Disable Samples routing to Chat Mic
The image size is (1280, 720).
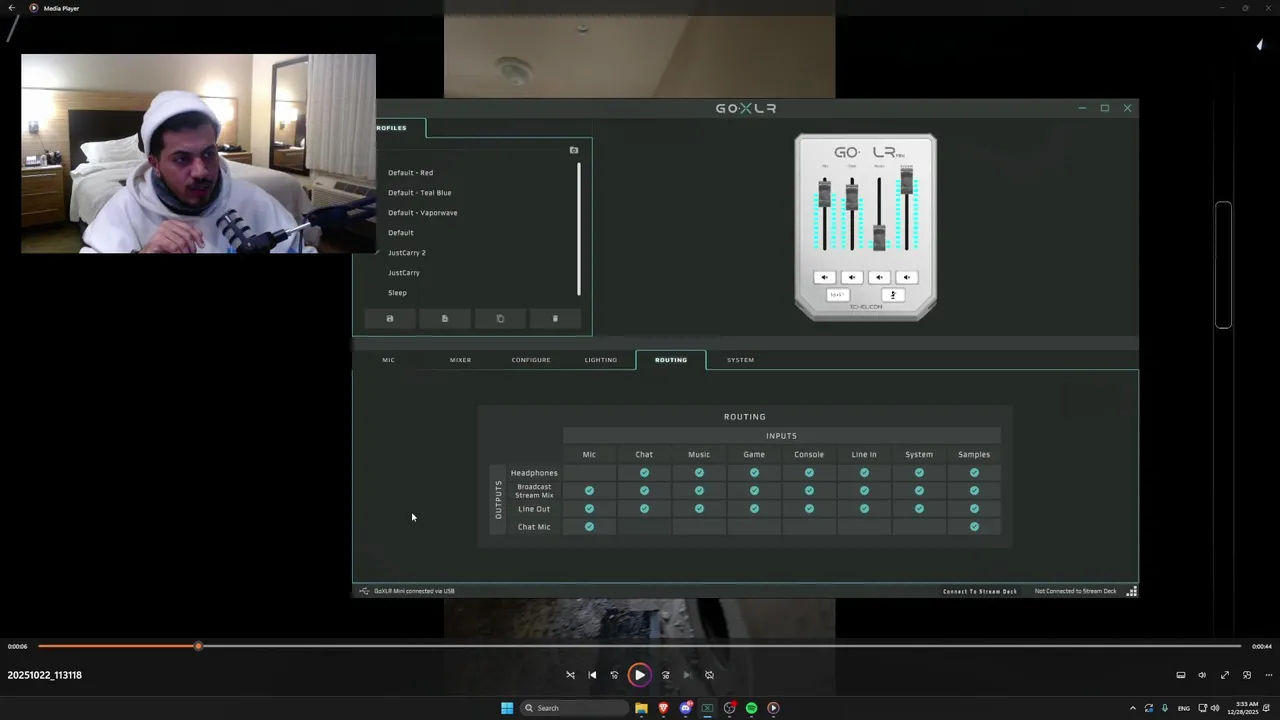(974, 527)
